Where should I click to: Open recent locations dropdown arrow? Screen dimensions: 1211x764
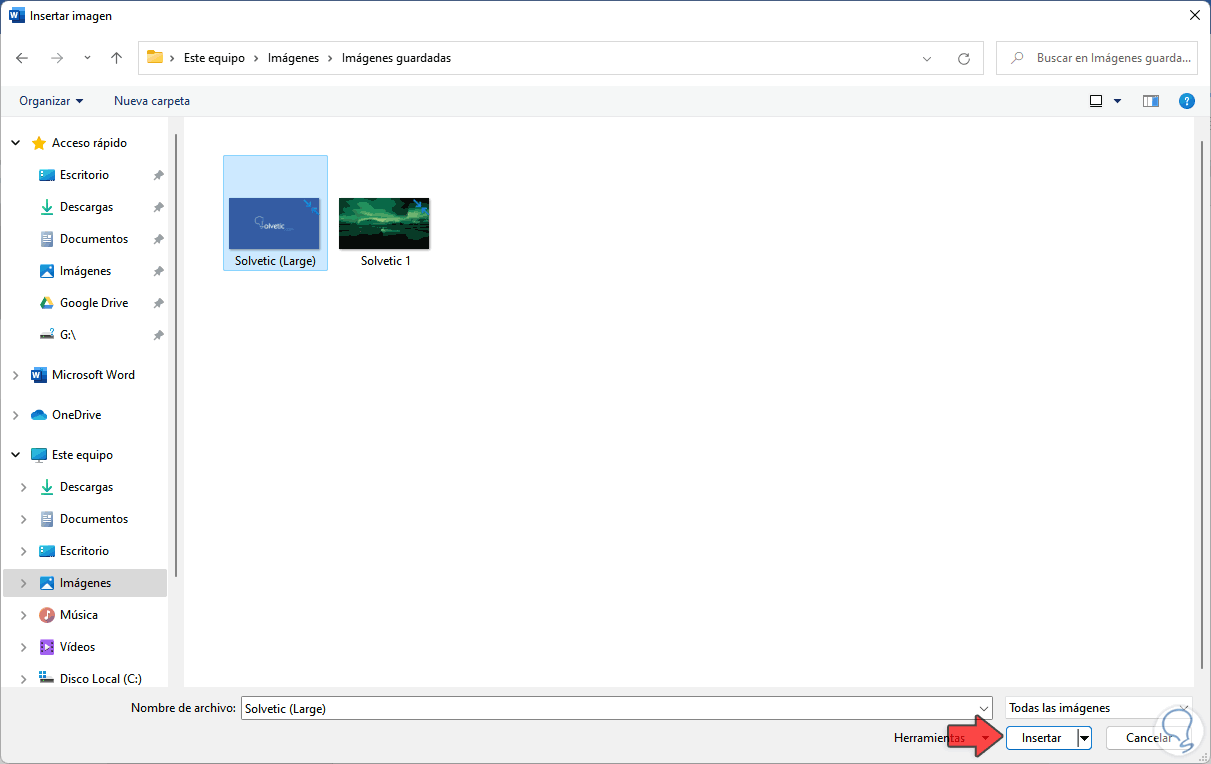click(87, 58)
